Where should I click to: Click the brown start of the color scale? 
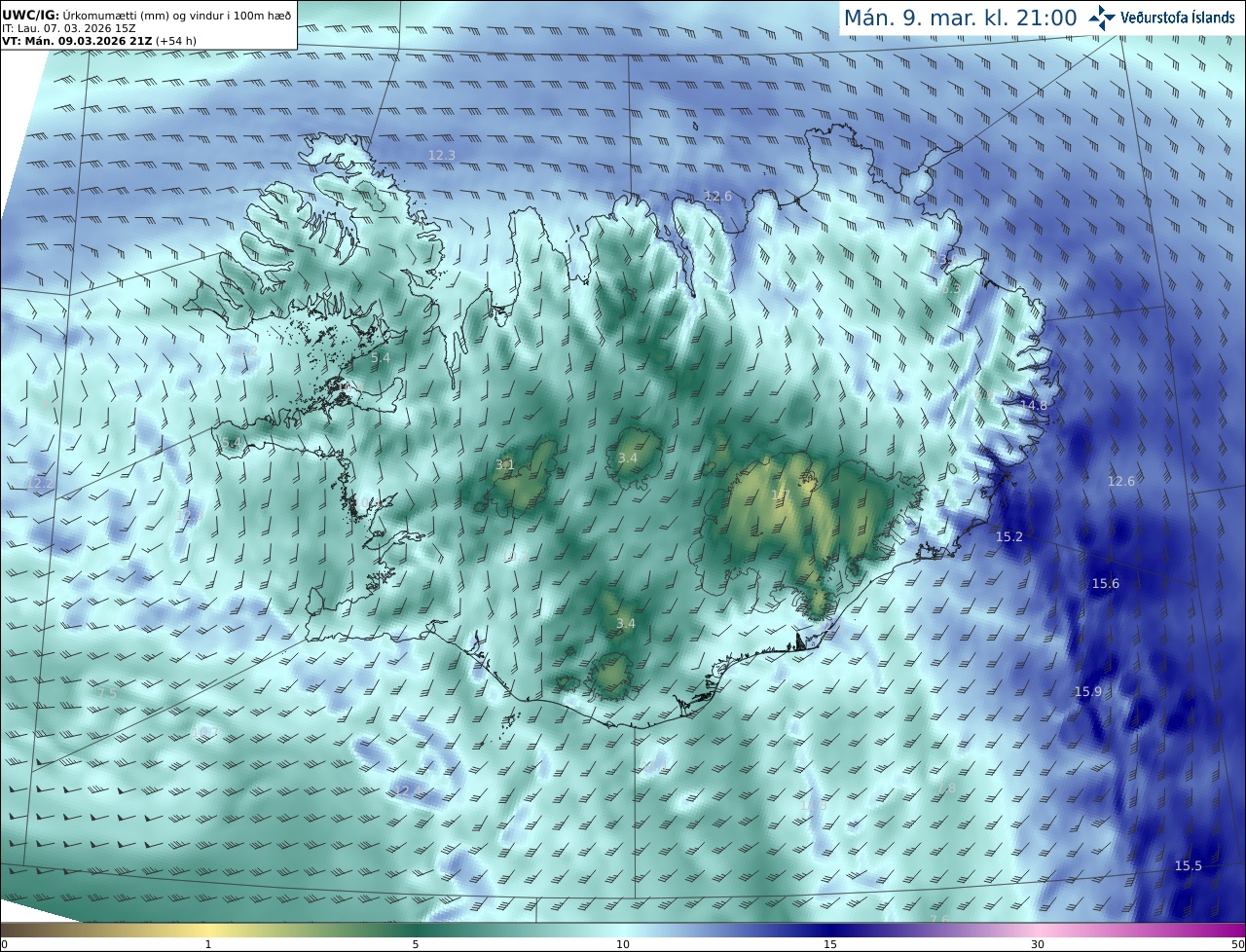[x=19, y=931]
